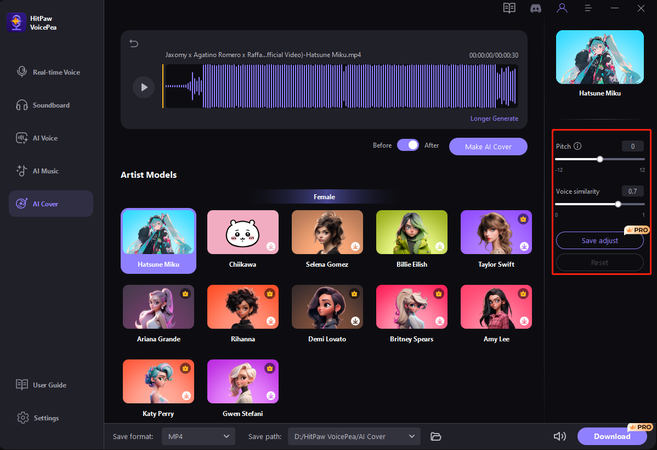Open the Save path dropdown
Image resolution: width=657 pixels, height=450 pixels.
click(354, 437)
